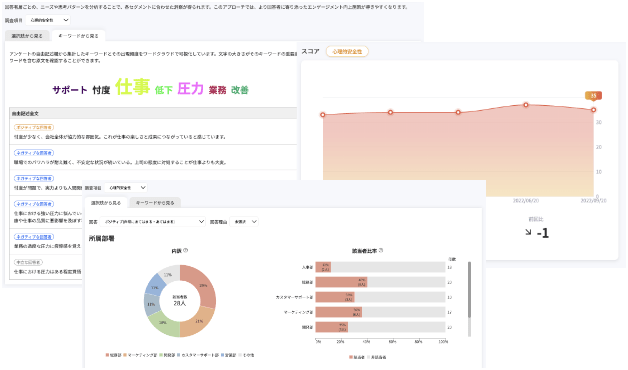This screenshot has height=370, width=628.
Task: Switch to first 選択肢から見る tab in top panel
Action: (27, 36)
